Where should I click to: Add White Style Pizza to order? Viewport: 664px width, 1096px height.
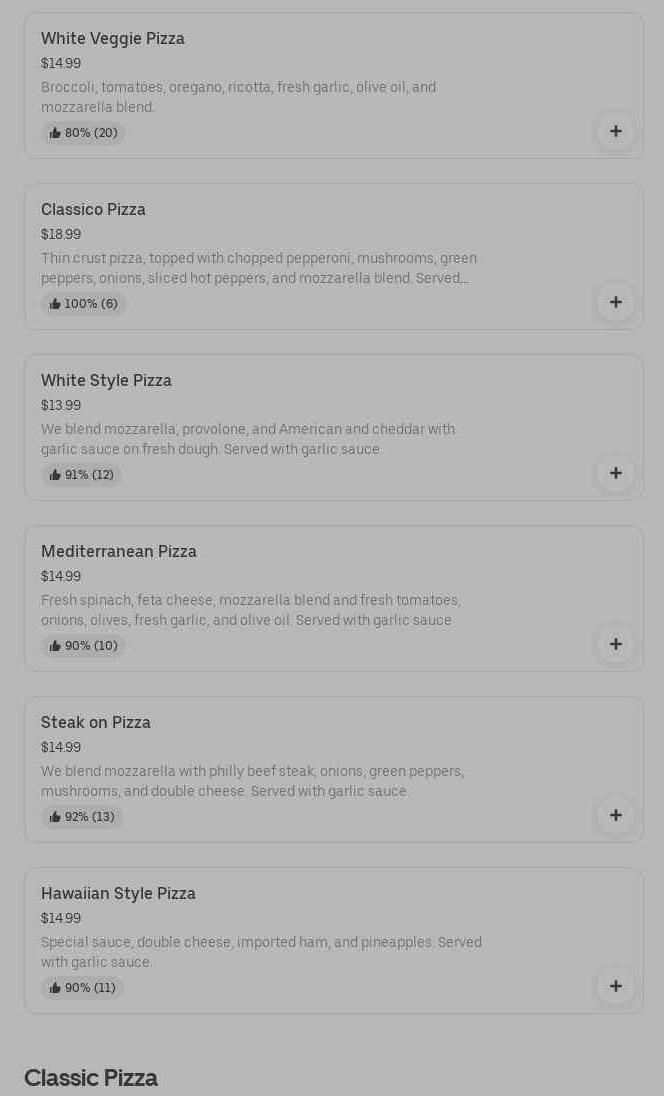click(615, 474)
